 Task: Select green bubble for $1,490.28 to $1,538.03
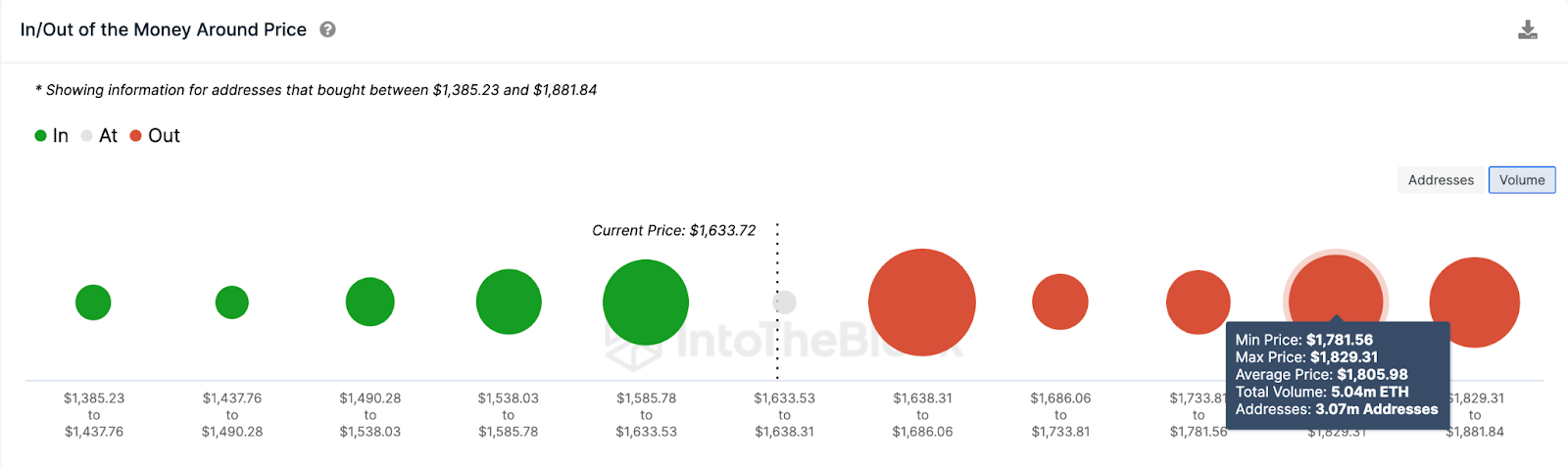370,302
